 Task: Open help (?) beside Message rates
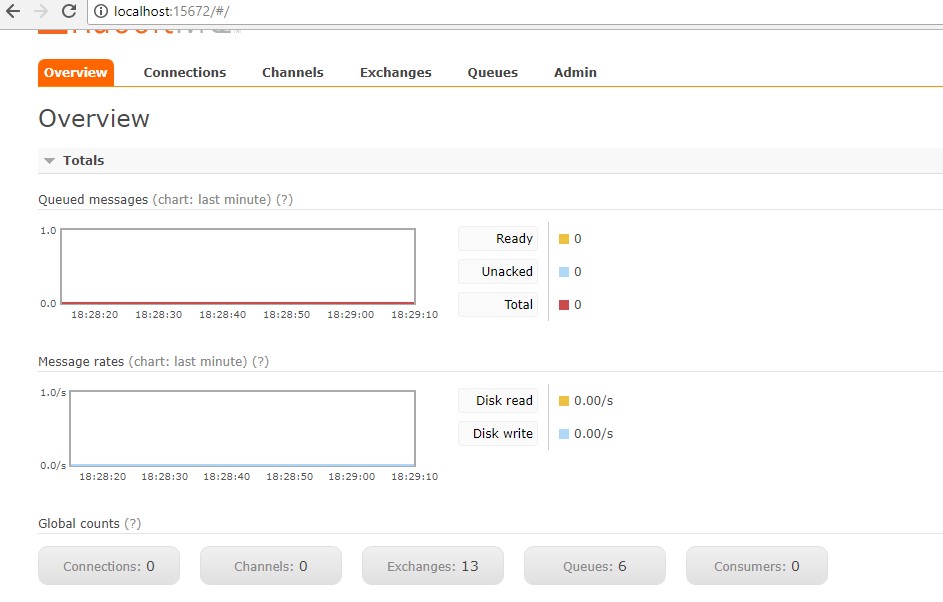tap(260, 361)
